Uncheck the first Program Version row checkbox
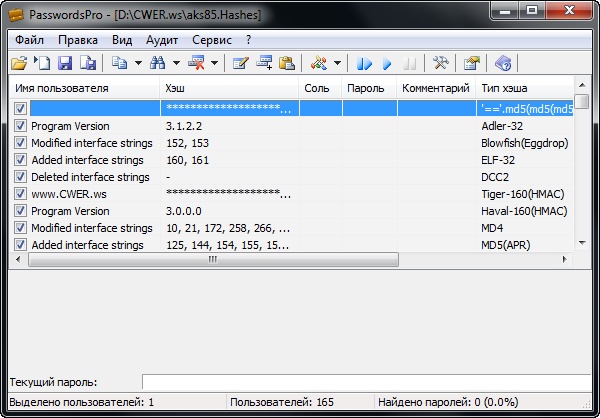The height and width of the screenshot is (418, 600). (x=21, y=127)
